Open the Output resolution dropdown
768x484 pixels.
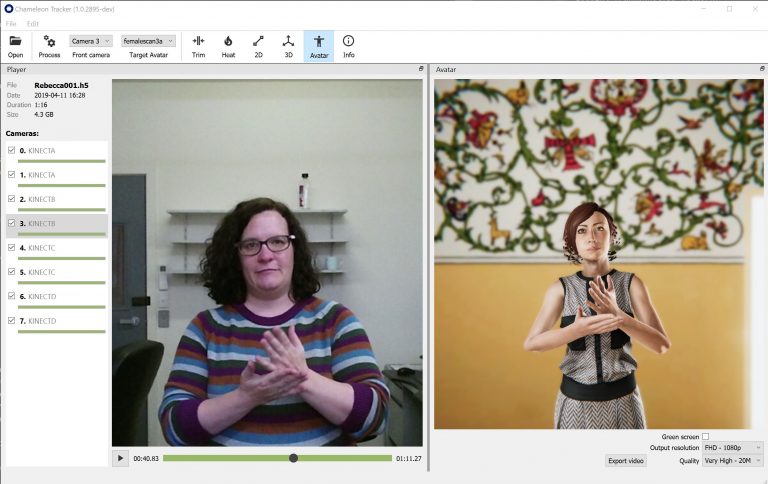pyautogui.click(x=733, y=447)
